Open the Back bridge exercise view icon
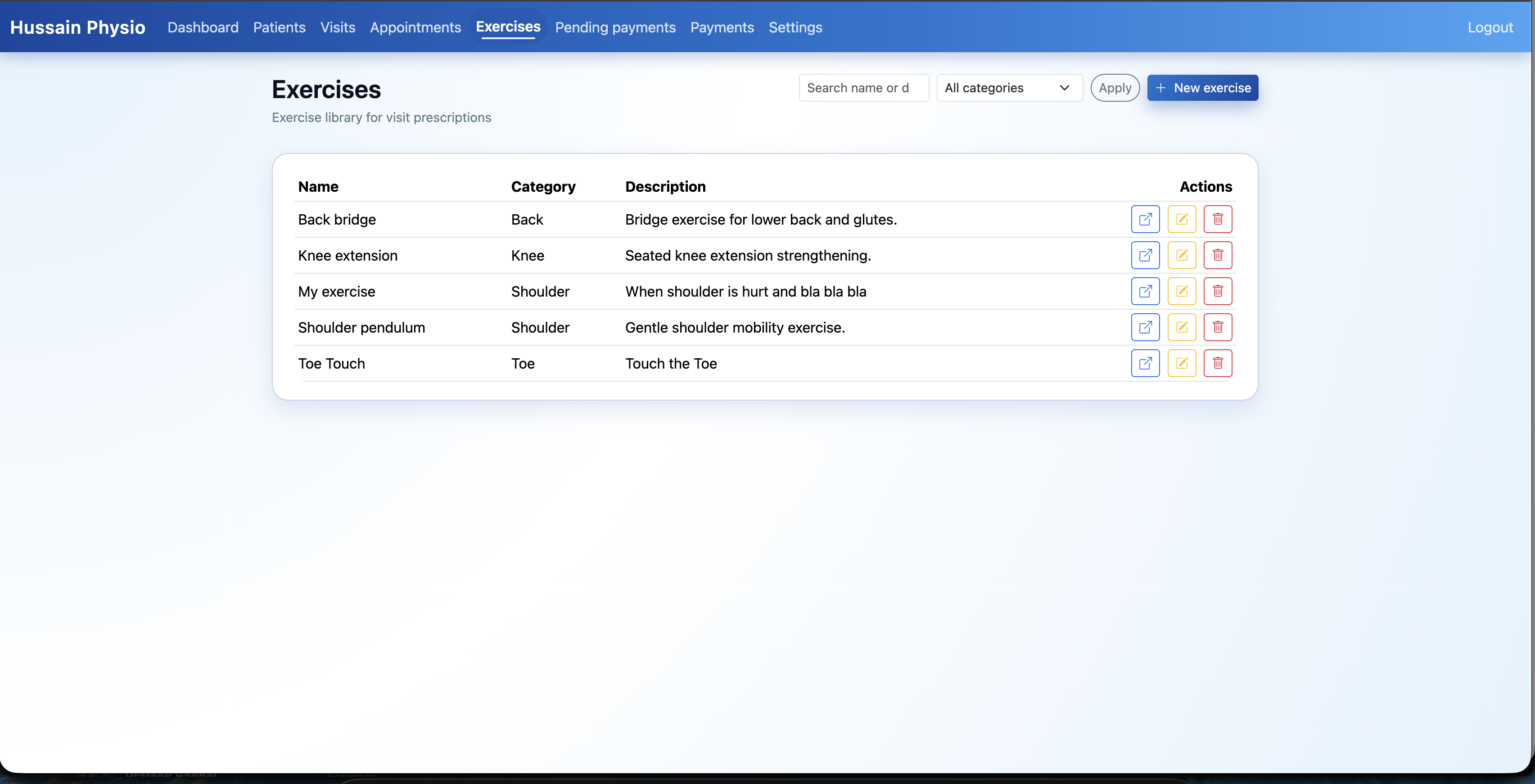 (x=1145, y=219)
